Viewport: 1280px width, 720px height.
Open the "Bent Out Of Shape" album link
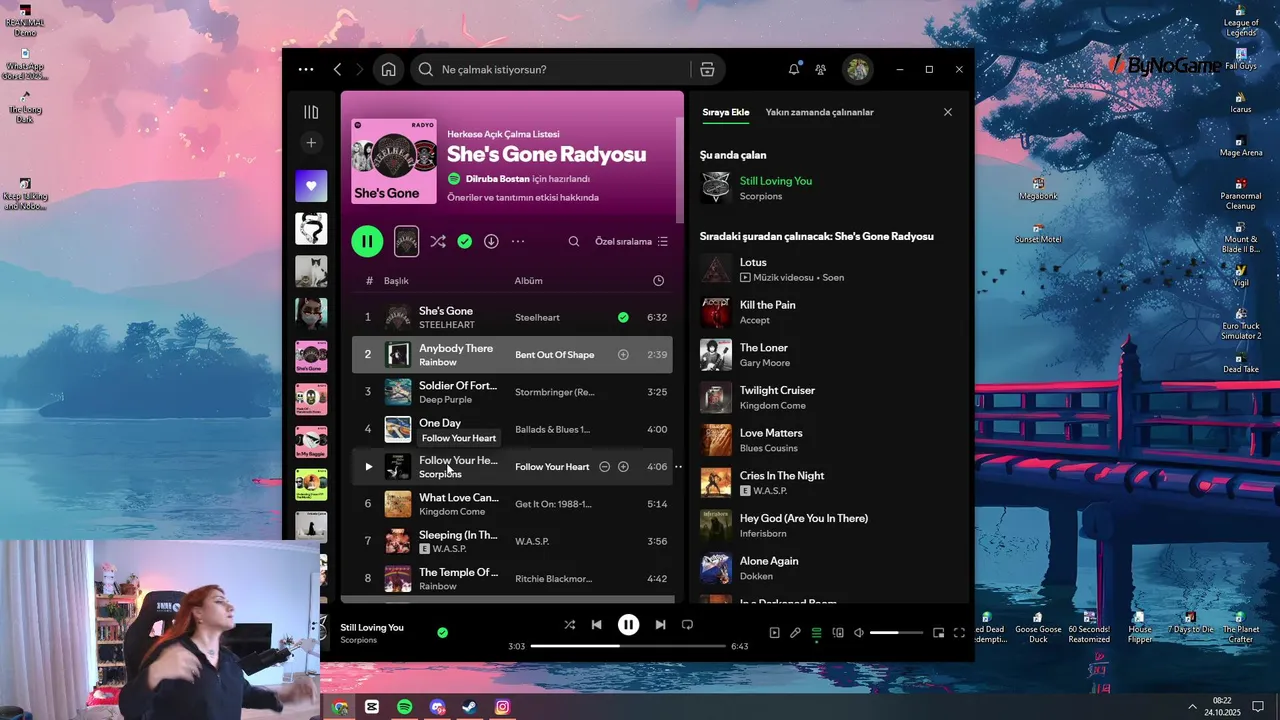point(554,355)
